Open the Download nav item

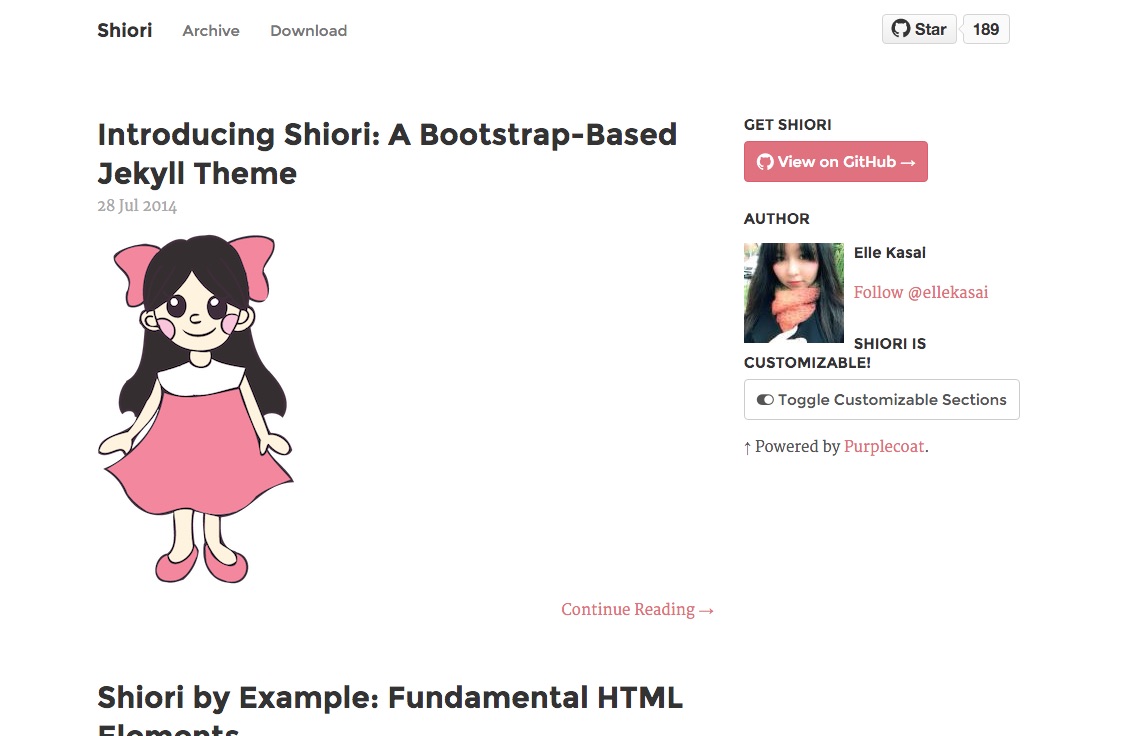(308, 31)
